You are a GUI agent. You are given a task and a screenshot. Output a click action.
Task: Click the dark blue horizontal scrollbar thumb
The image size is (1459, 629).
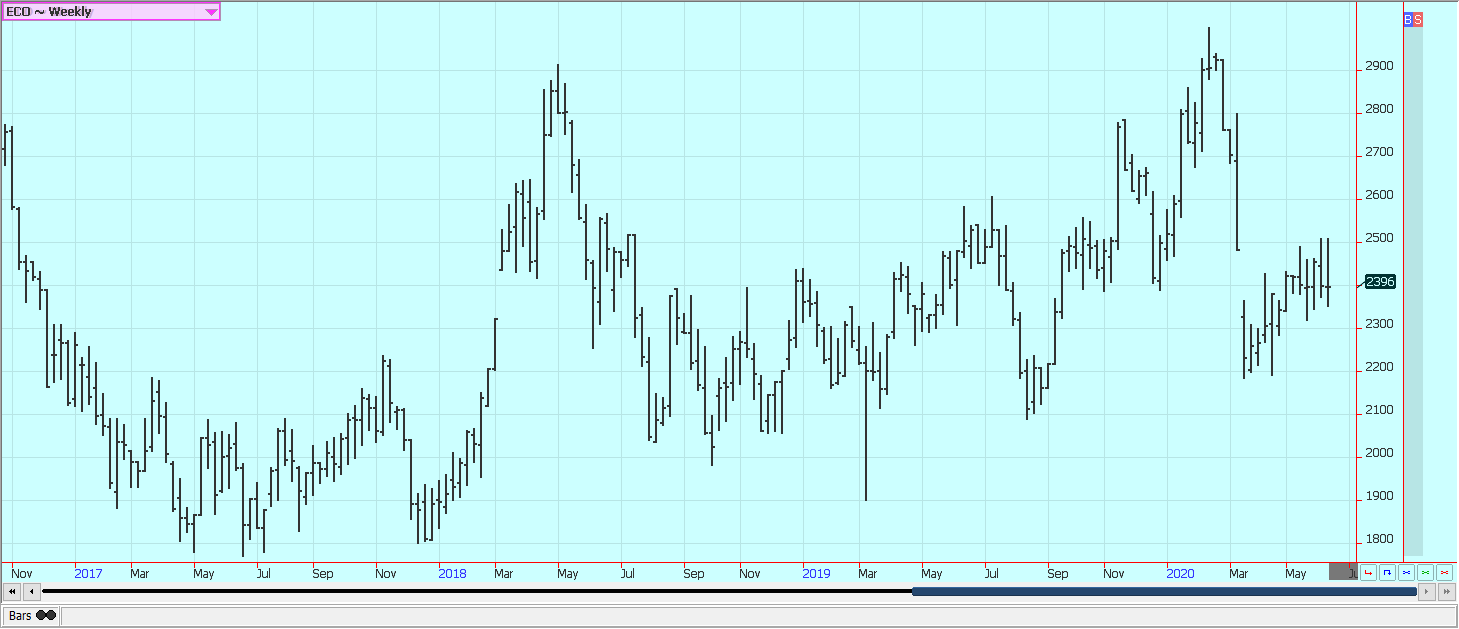point(1164,592)
